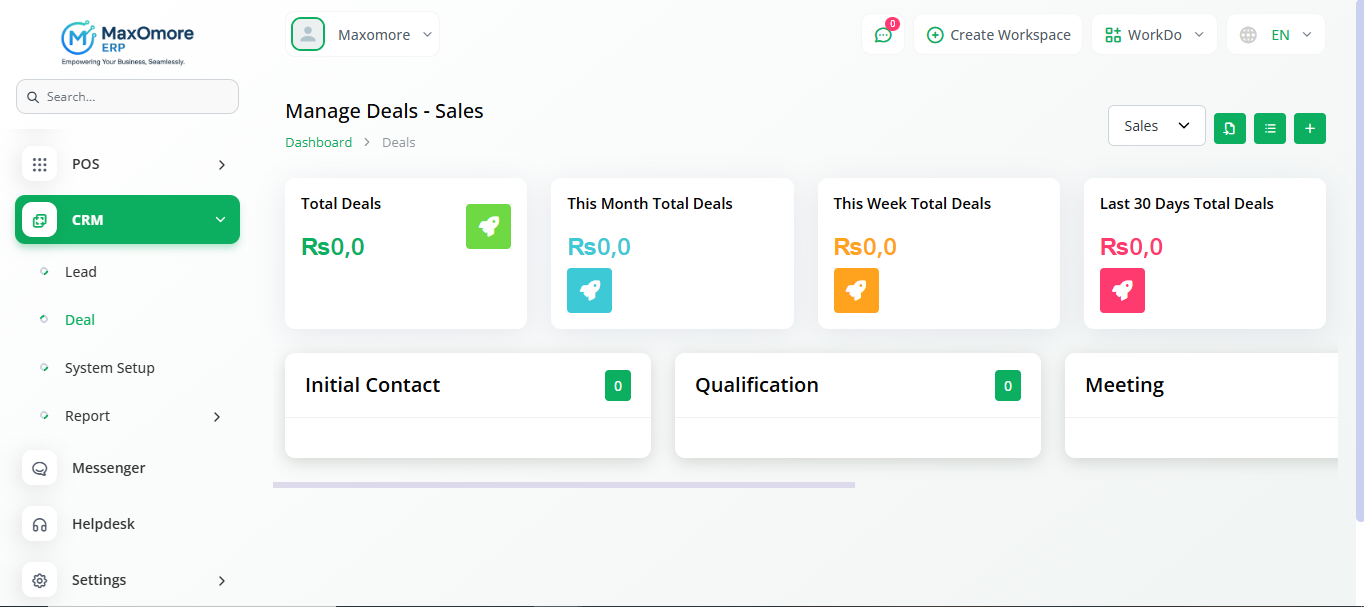
Task: Click the import deals icon button
Action: [1230, 128]
